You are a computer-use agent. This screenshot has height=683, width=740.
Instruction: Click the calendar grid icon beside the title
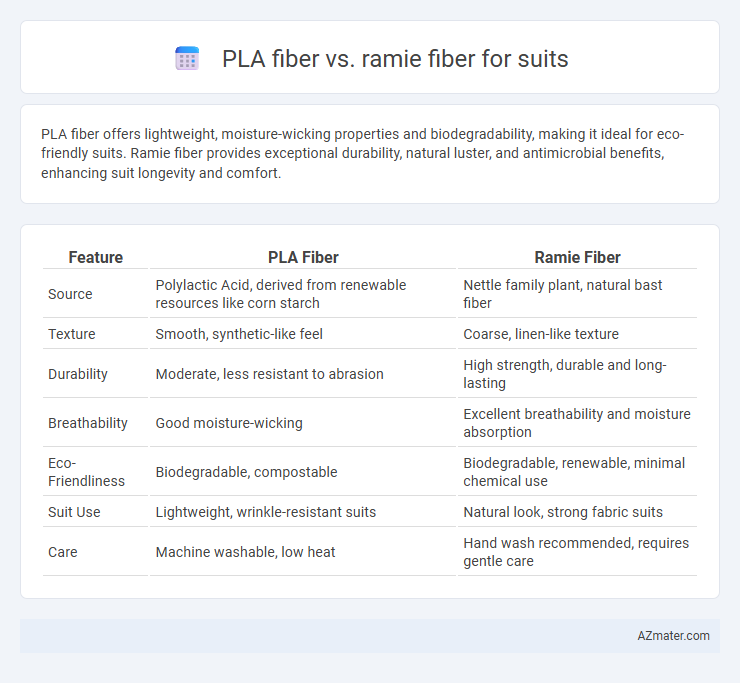pyautogui.click(x=187, y=59)
